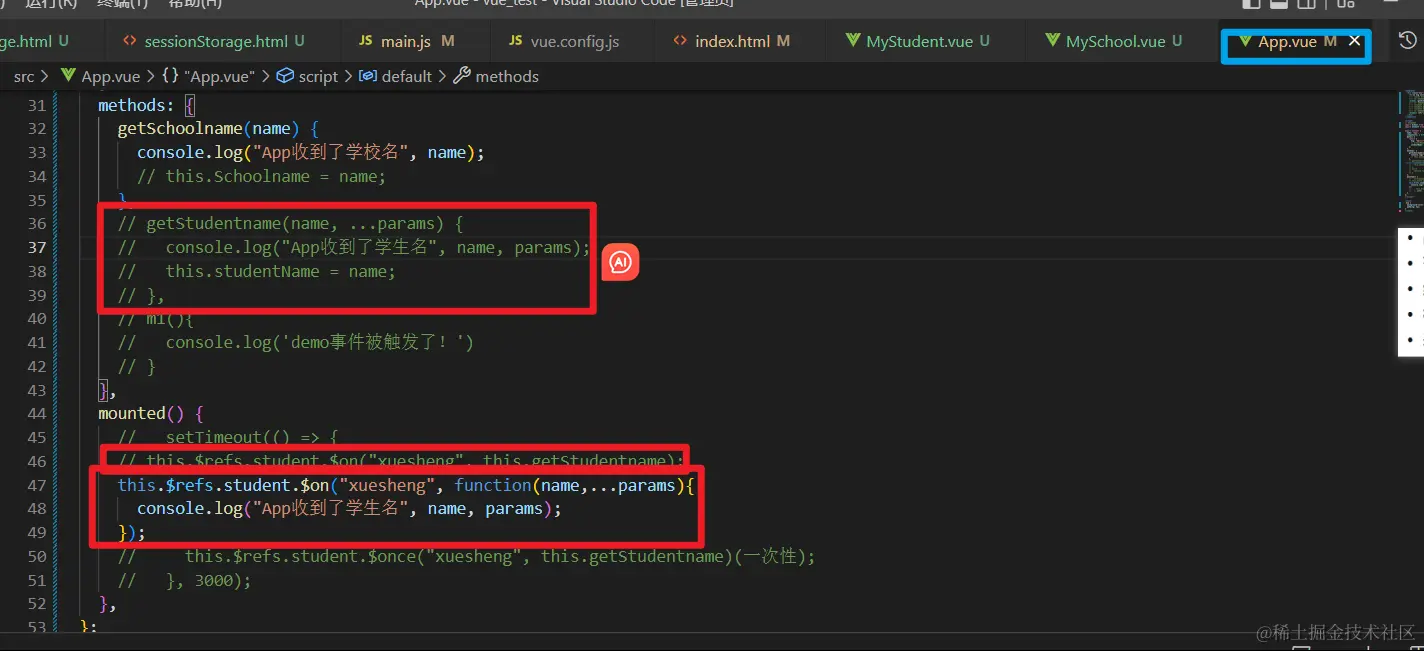Open the "App.vue" braces breadcrumb

pyautogui.click(x=220, y=76)
